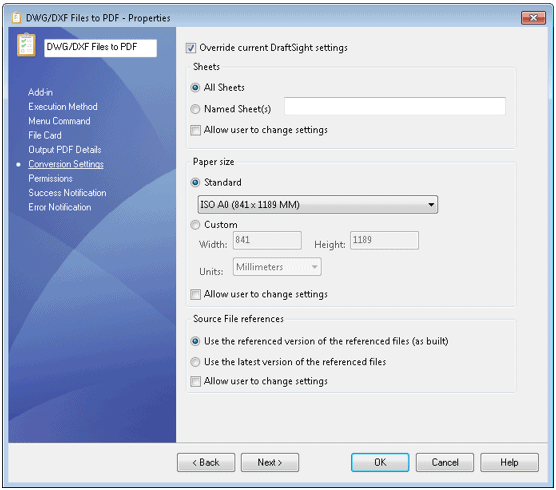Enable Allow user to change settings under Sheets
Viewport: 556px width, 490px height.
pyautogui.click(x=195, y=130)
